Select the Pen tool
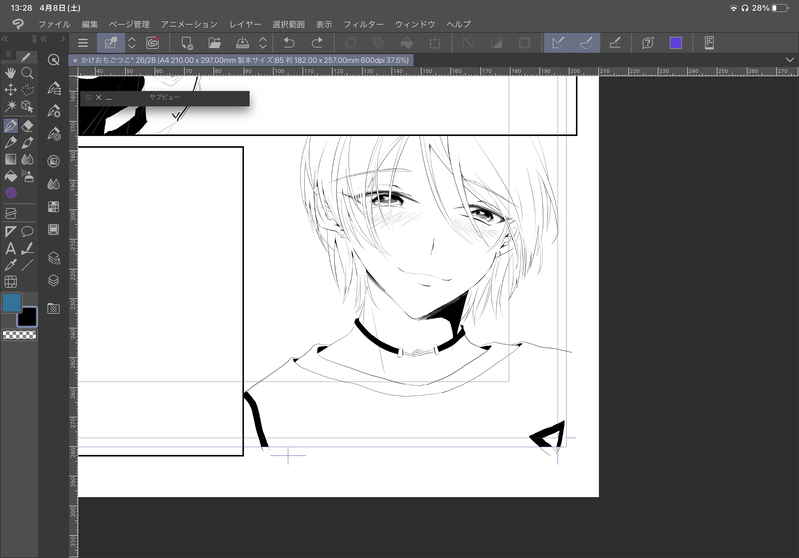Screen dimensions: 799x558 click(10, 125)
